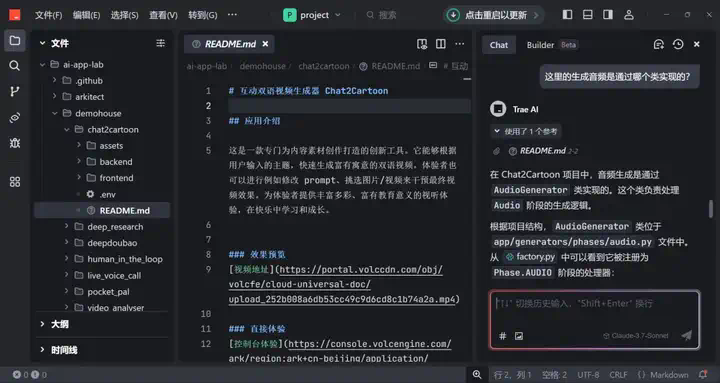Click the Trae red logo icon
The width and height of the screenshot is (720, 383).
(x=15, y=15)
